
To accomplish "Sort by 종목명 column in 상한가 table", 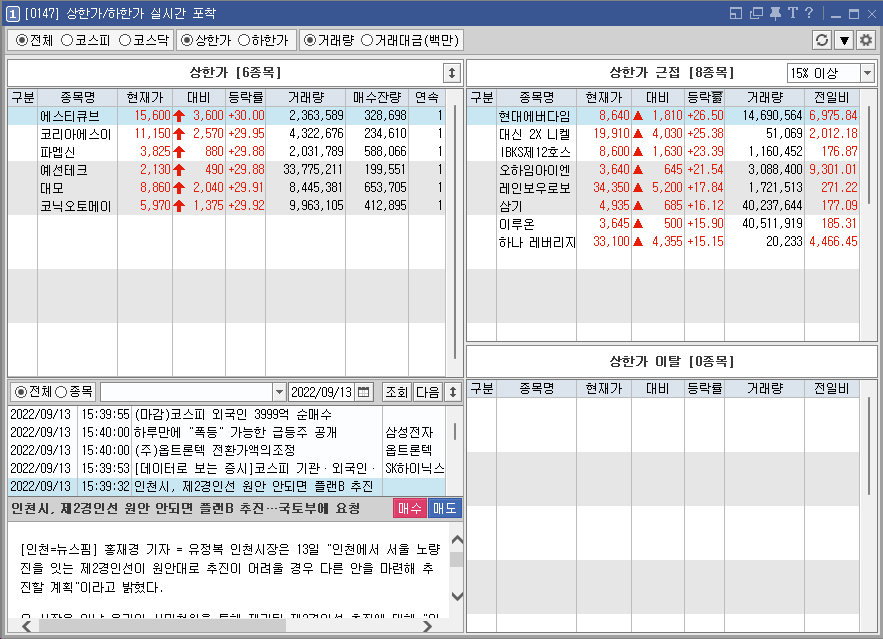I will click(x=77, y=97).
